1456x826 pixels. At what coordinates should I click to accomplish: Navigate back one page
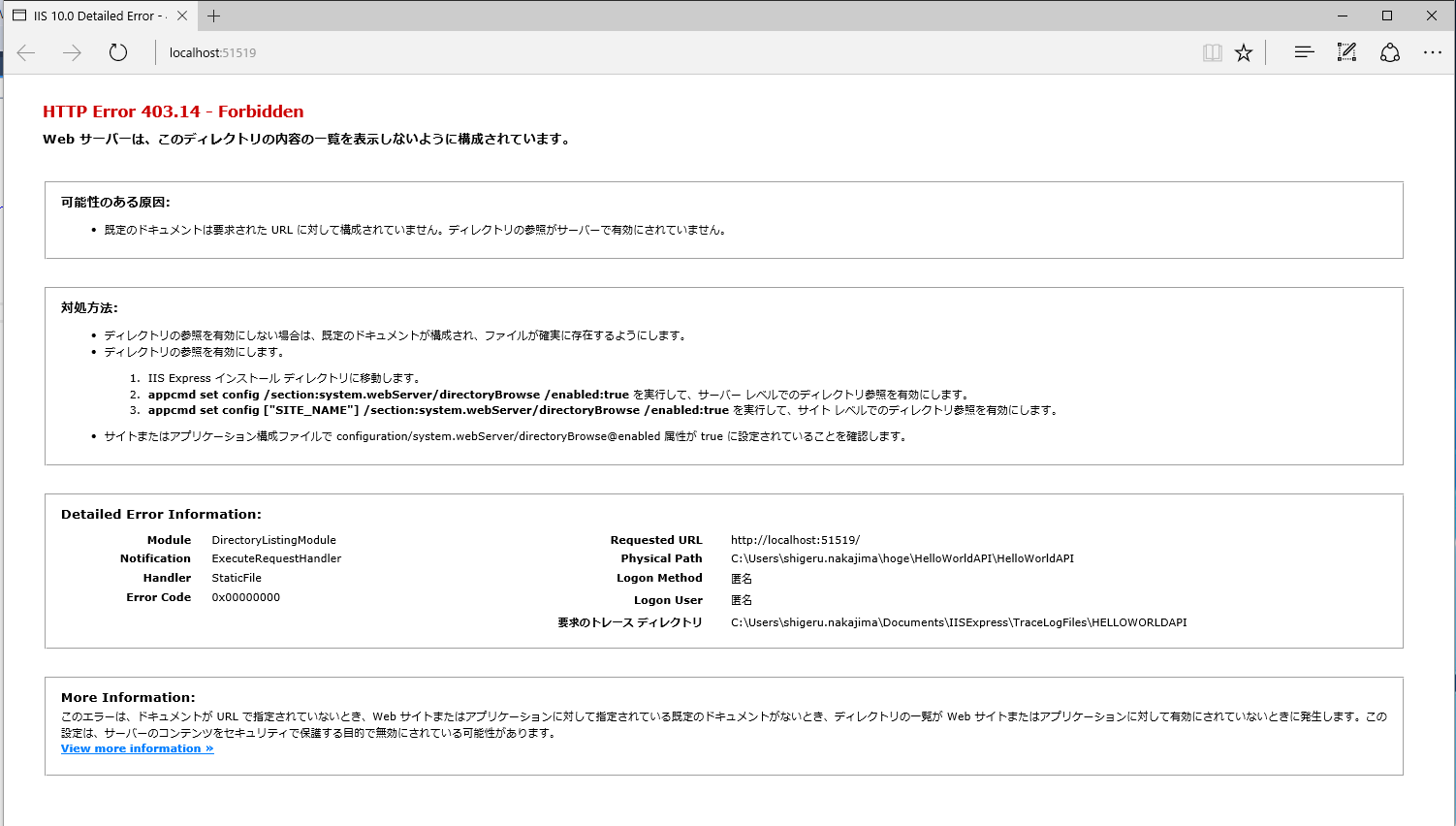25,52
